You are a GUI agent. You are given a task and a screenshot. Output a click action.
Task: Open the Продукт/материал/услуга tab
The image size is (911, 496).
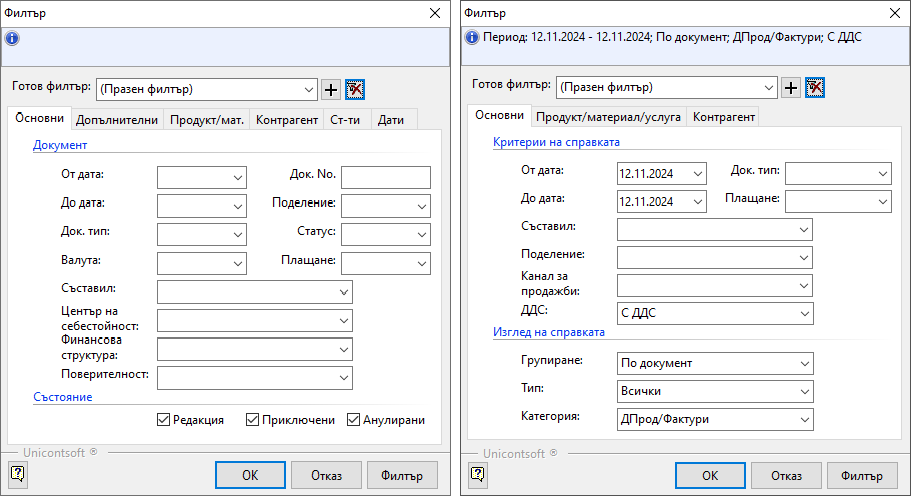coord(608,117)
